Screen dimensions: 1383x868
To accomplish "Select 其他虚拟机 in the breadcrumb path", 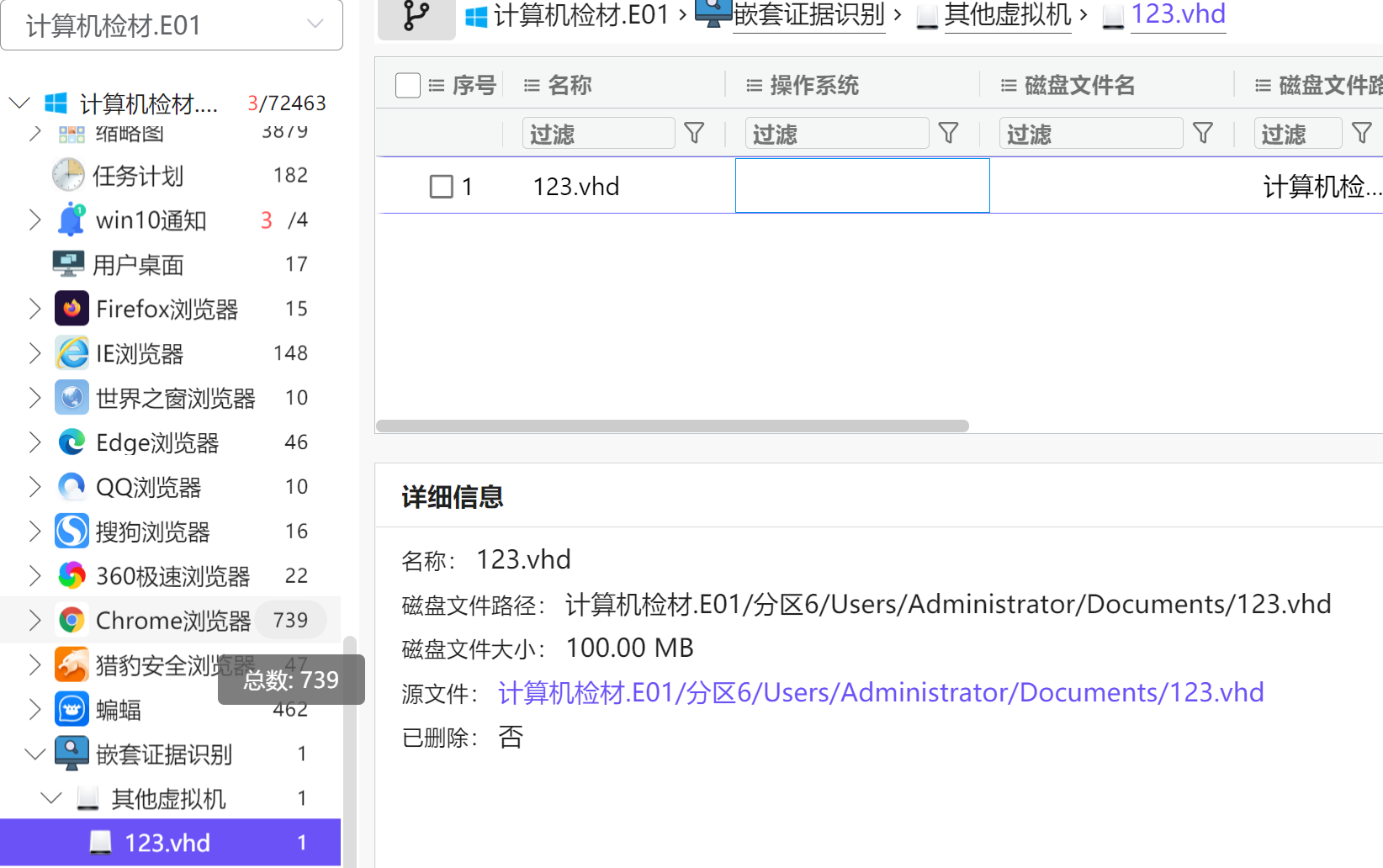I will click(x=1007, y=15).
